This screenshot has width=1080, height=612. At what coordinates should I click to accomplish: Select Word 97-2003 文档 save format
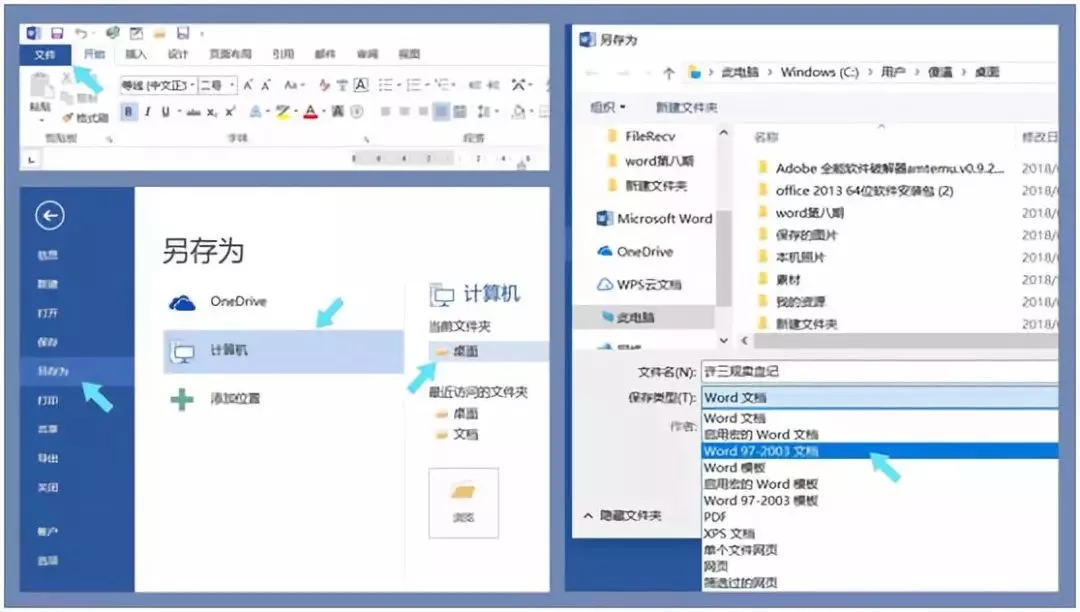pos(765,452)
